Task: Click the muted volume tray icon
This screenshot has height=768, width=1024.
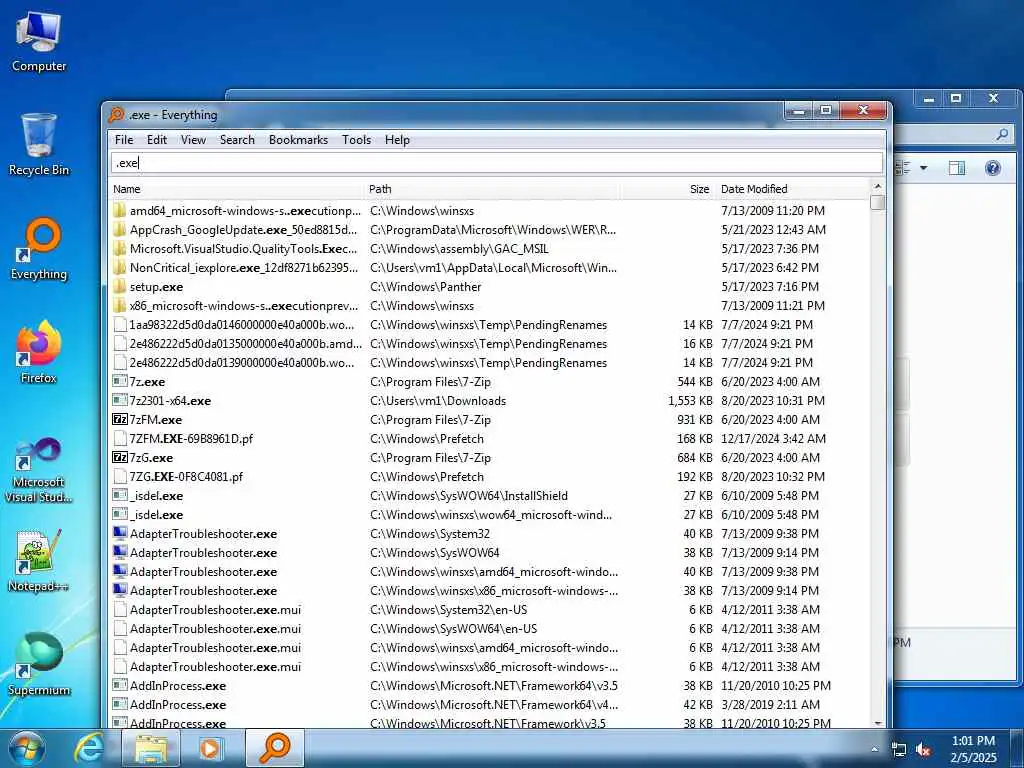Action: click(923, 750)
